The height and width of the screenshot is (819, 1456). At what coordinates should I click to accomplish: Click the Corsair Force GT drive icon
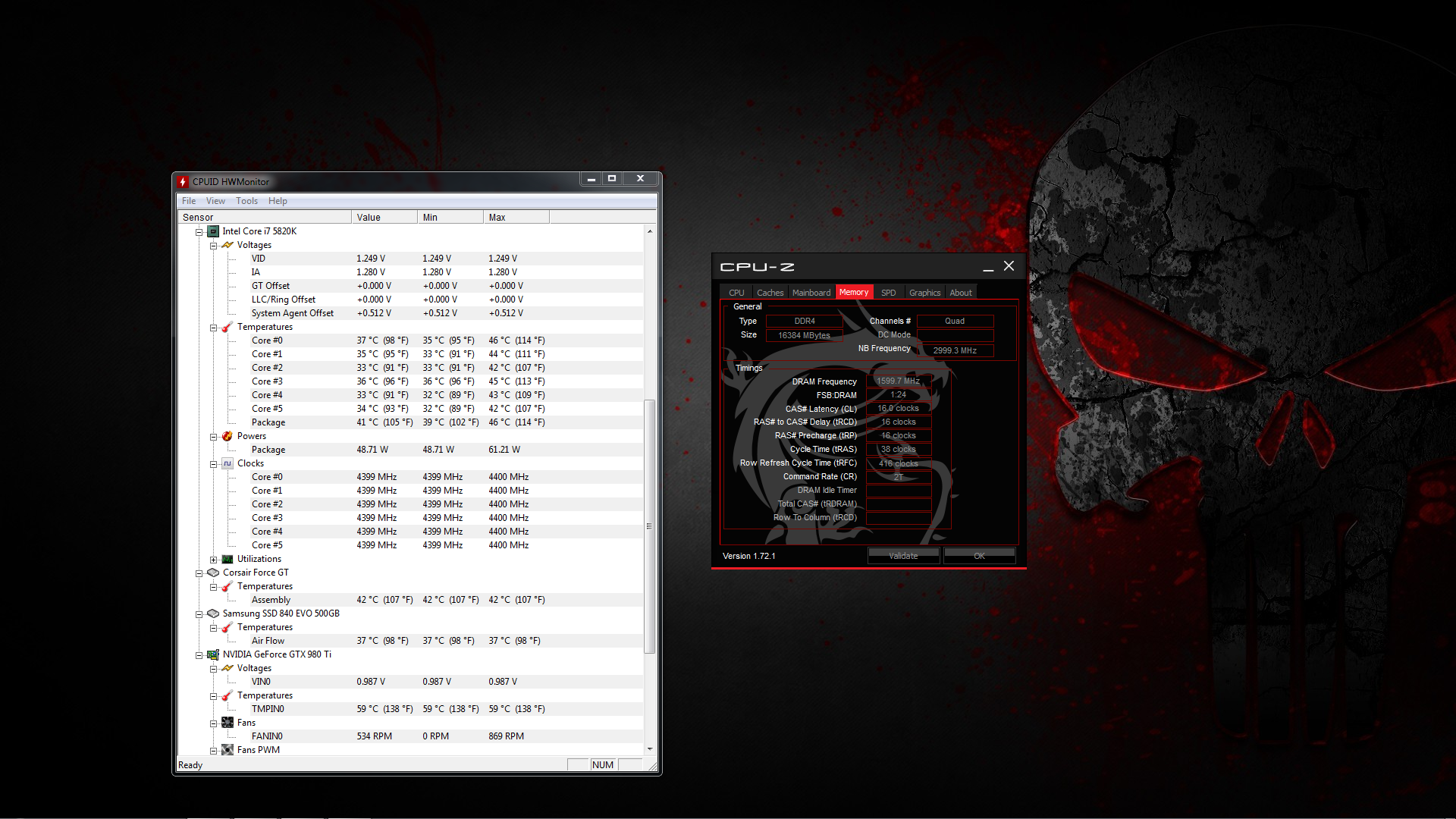click(213, 573)
